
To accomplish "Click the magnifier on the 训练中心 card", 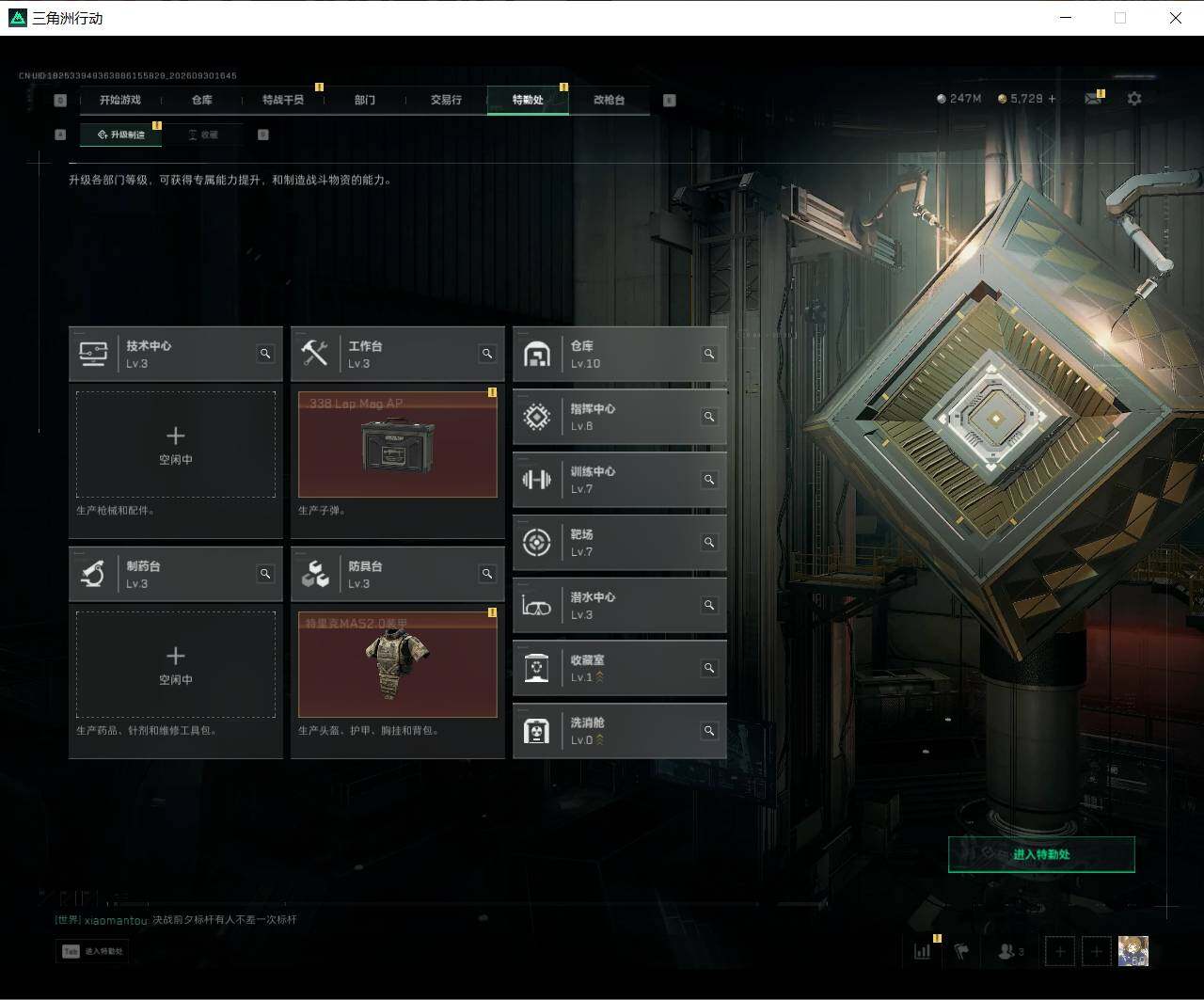I will click(709, 480).
